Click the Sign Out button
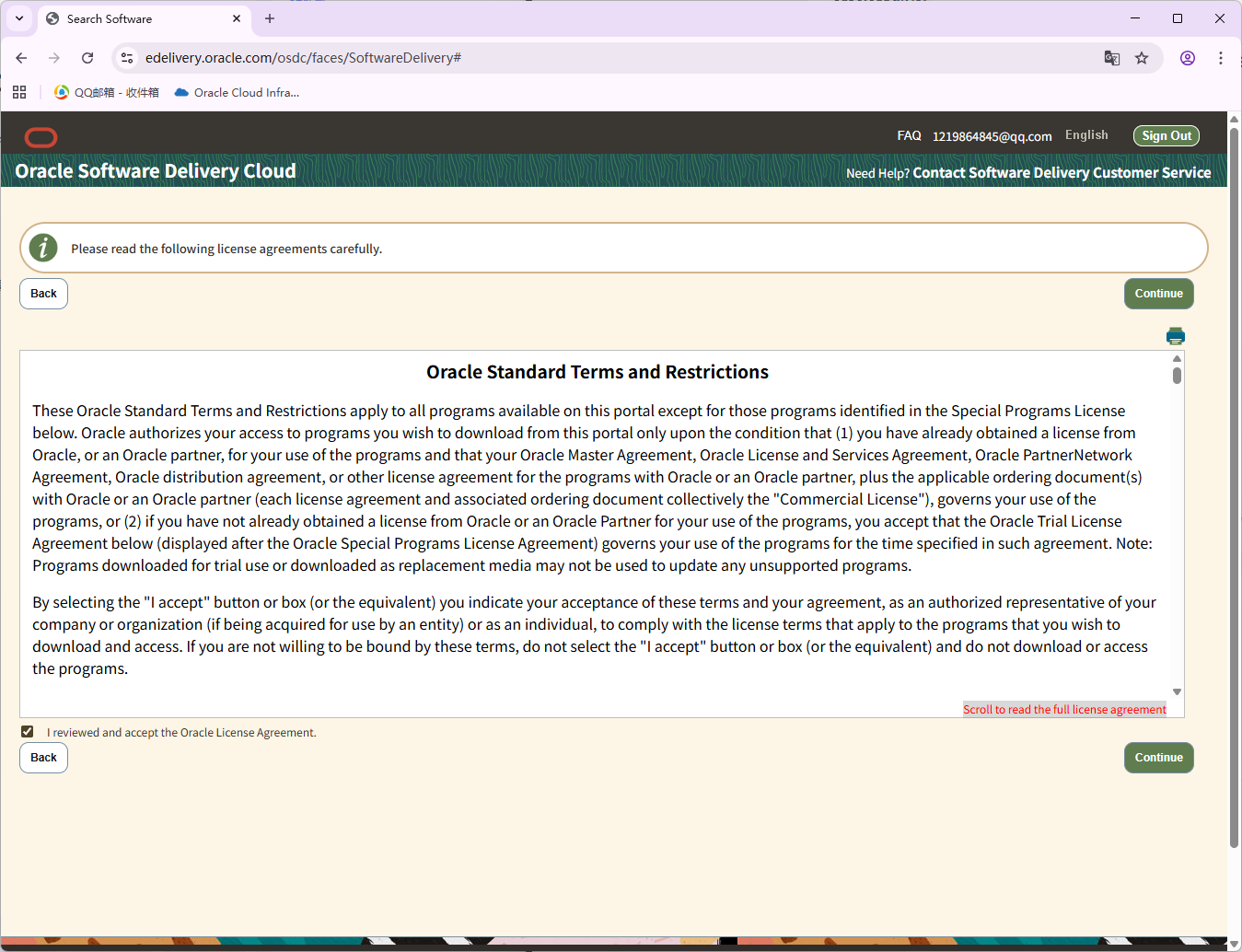This screenshot has height=952, width=1242. (1167, 135)
